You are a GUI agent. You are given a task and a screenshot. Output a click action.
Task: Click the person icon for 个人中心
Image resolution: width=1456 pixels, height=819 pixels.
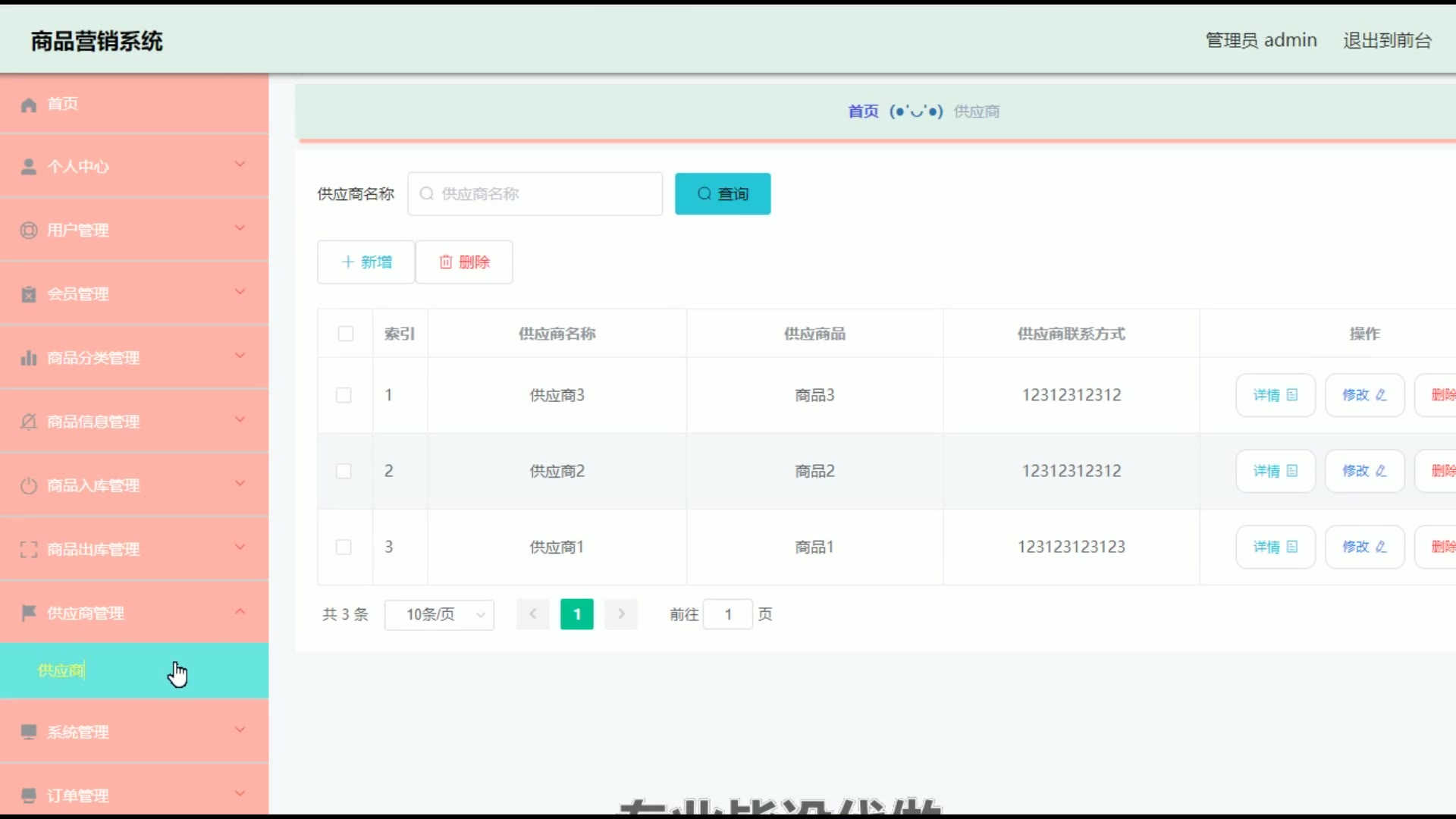point(29,167)
